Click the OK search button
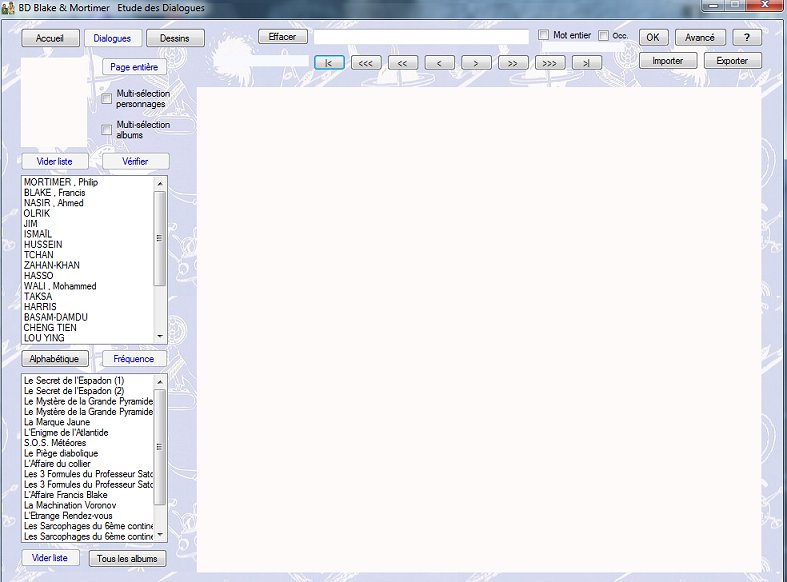Image resolution: width=787 pixels, height=582 pixels. [653, 38]
